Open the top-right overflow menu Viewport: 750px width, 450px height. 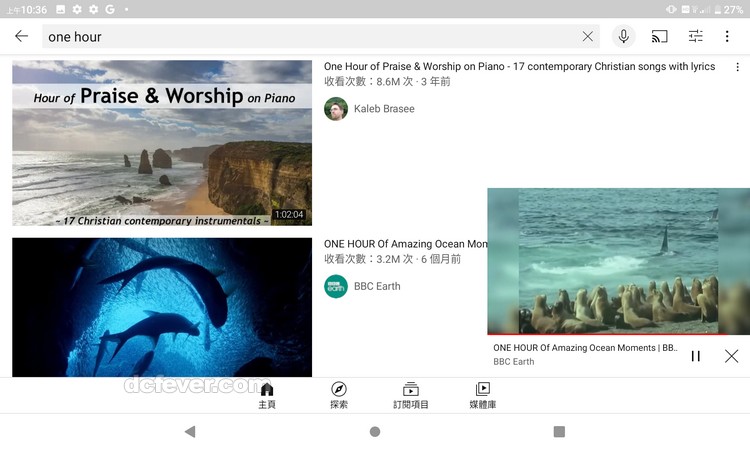pos(727,36)
